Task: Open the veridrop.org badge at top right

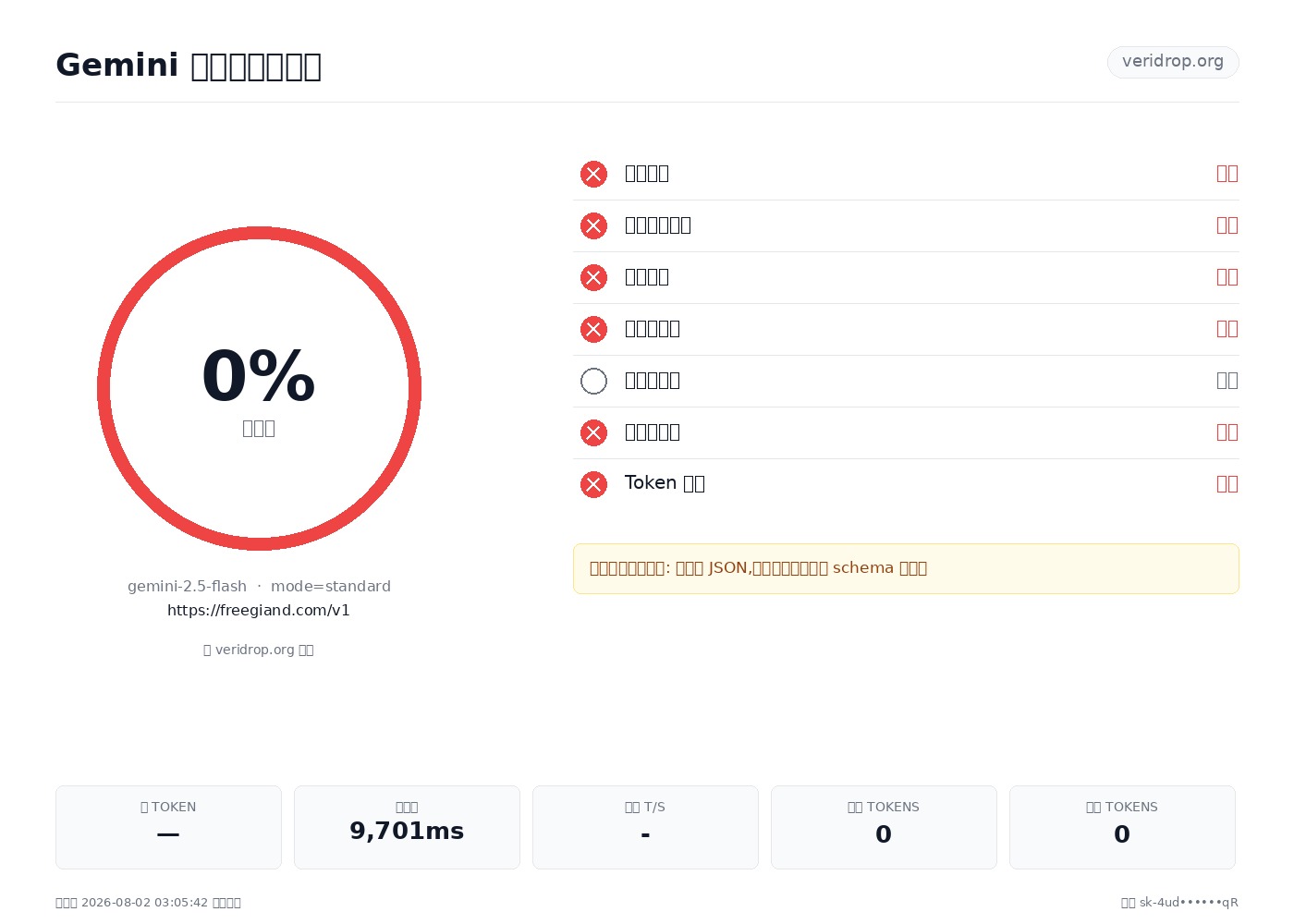Action: point(1173,62)
